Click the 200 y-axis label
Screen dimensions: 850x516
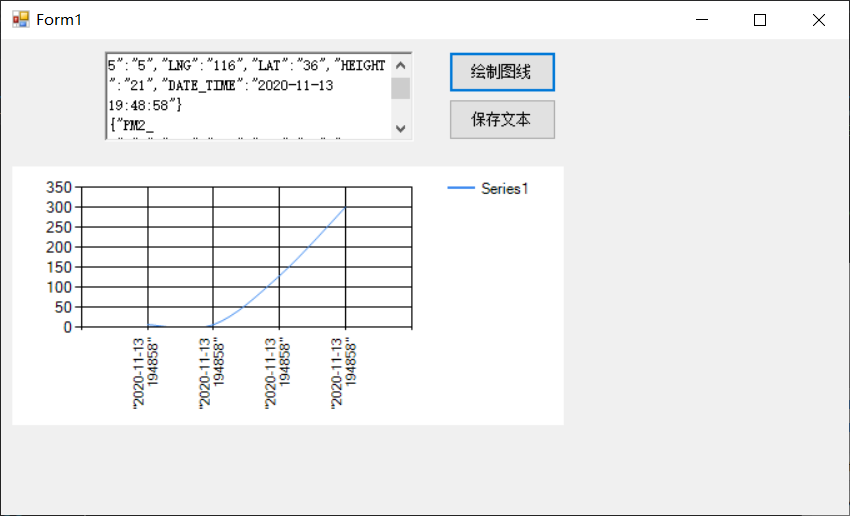click(x=59, y=247)
